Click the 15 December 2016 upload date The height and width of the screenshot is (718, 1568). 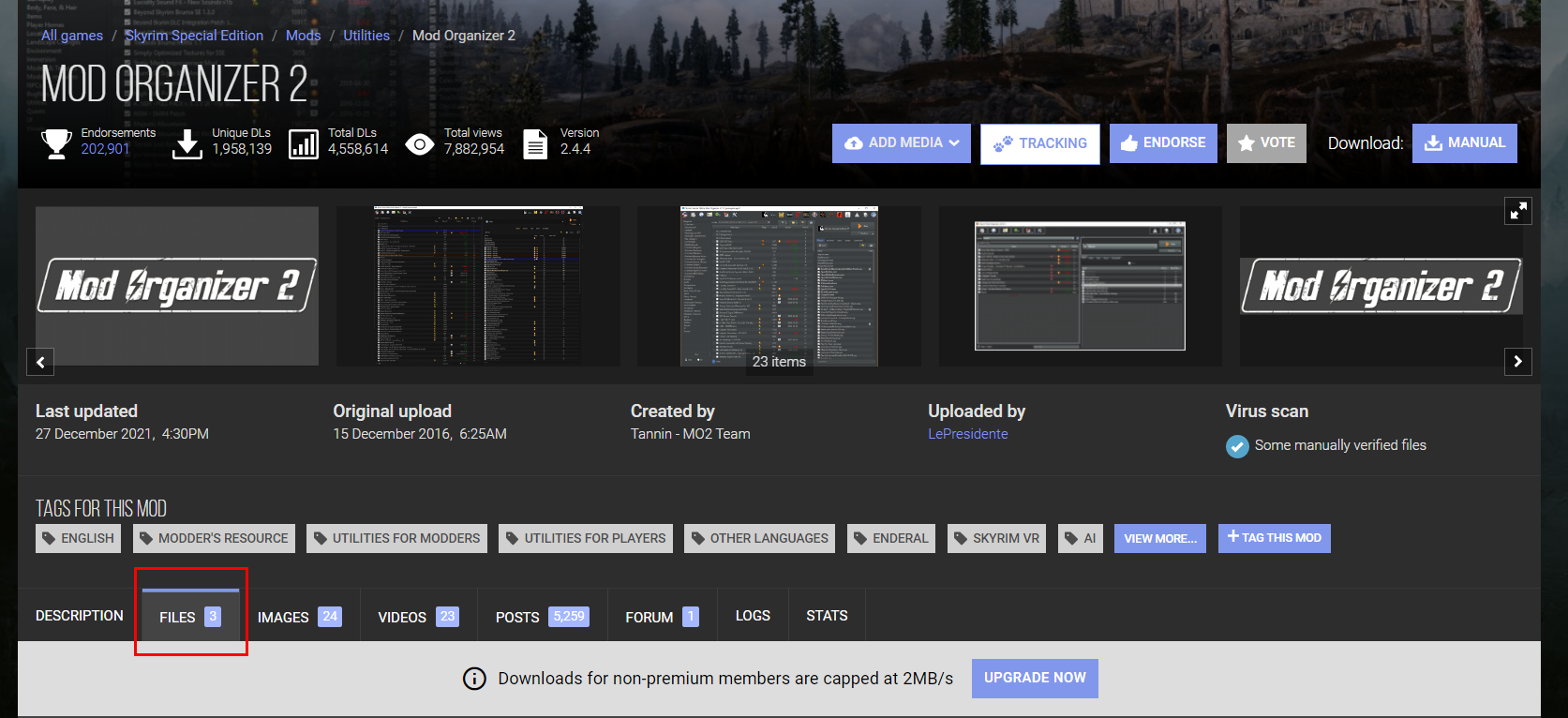420,434
